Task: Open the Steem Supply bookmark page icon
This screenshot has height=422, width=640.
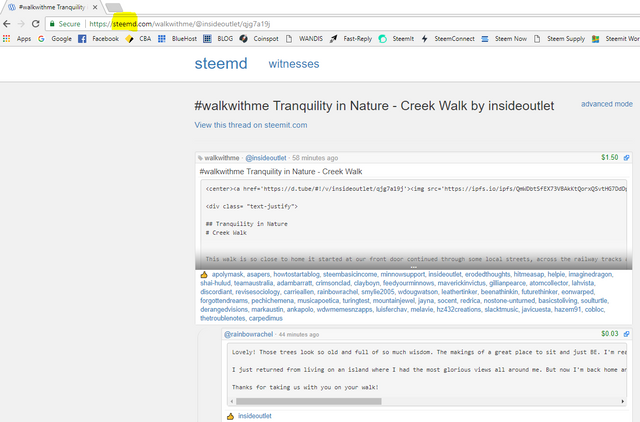Action: [x=537, y=39]
